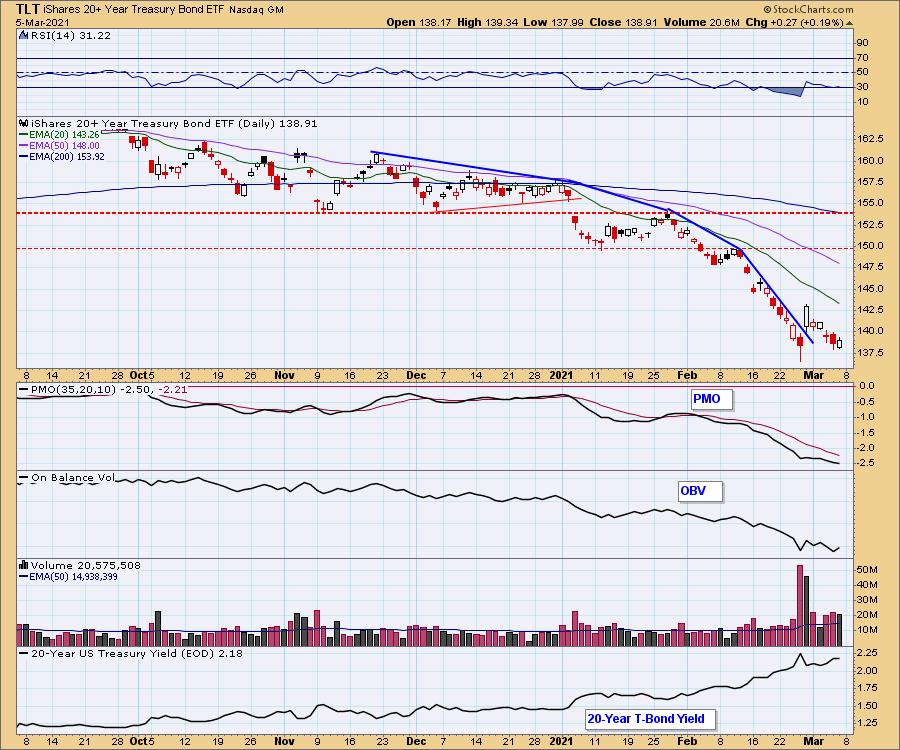Viewport: 900px width, 750px height.
Task: Click the 50M volume scale label
Action: tap(867, 570)
